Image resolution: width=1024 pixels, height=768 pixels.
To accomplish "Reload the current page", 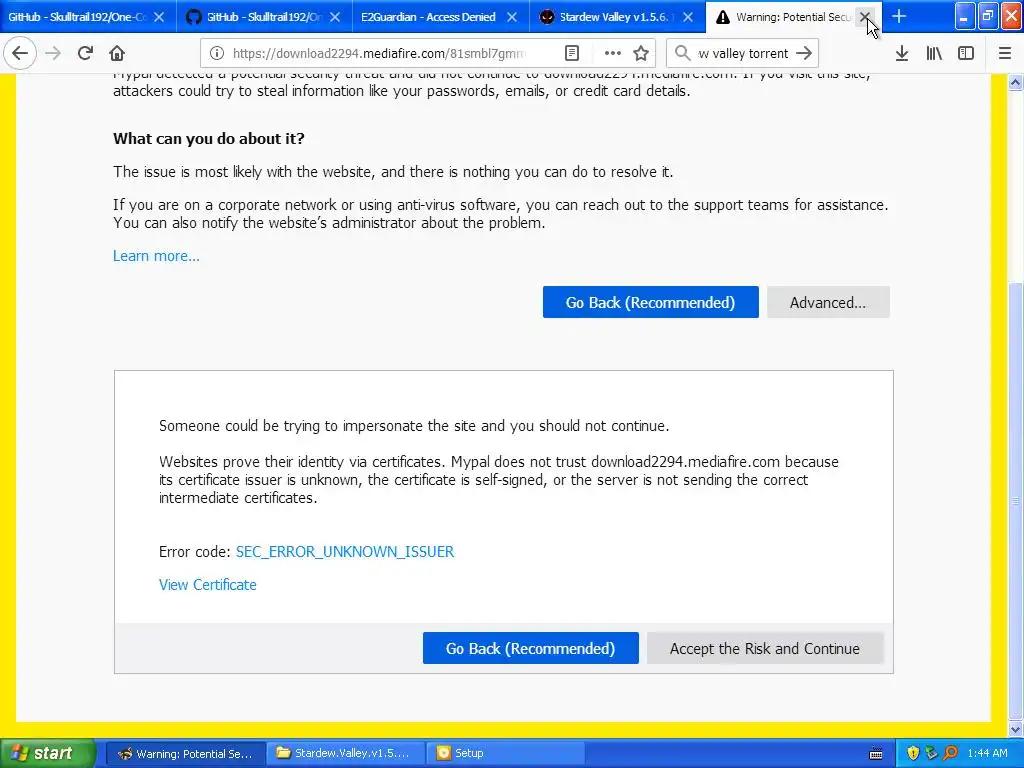I will tap(85, 54).
